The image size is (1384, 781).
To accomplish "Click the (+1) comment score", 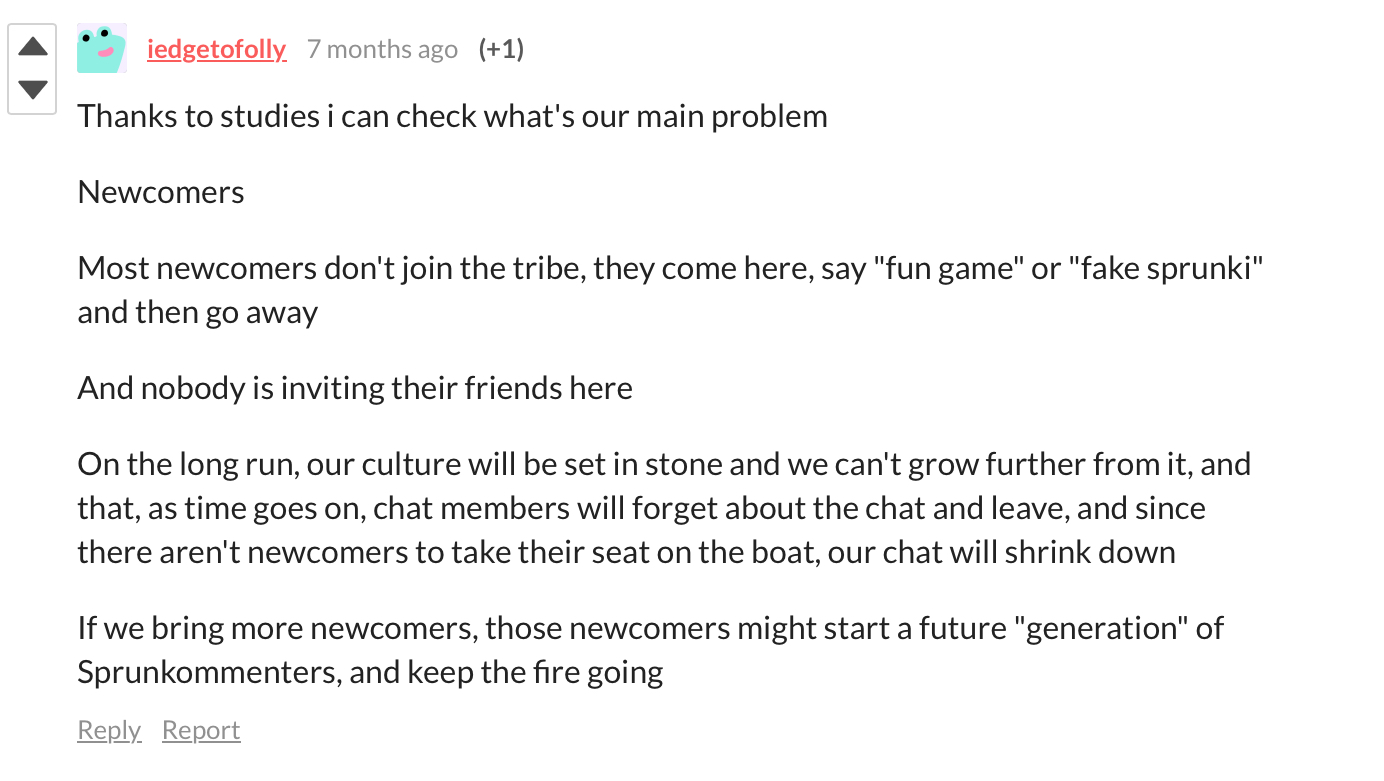I will [501, 49].
